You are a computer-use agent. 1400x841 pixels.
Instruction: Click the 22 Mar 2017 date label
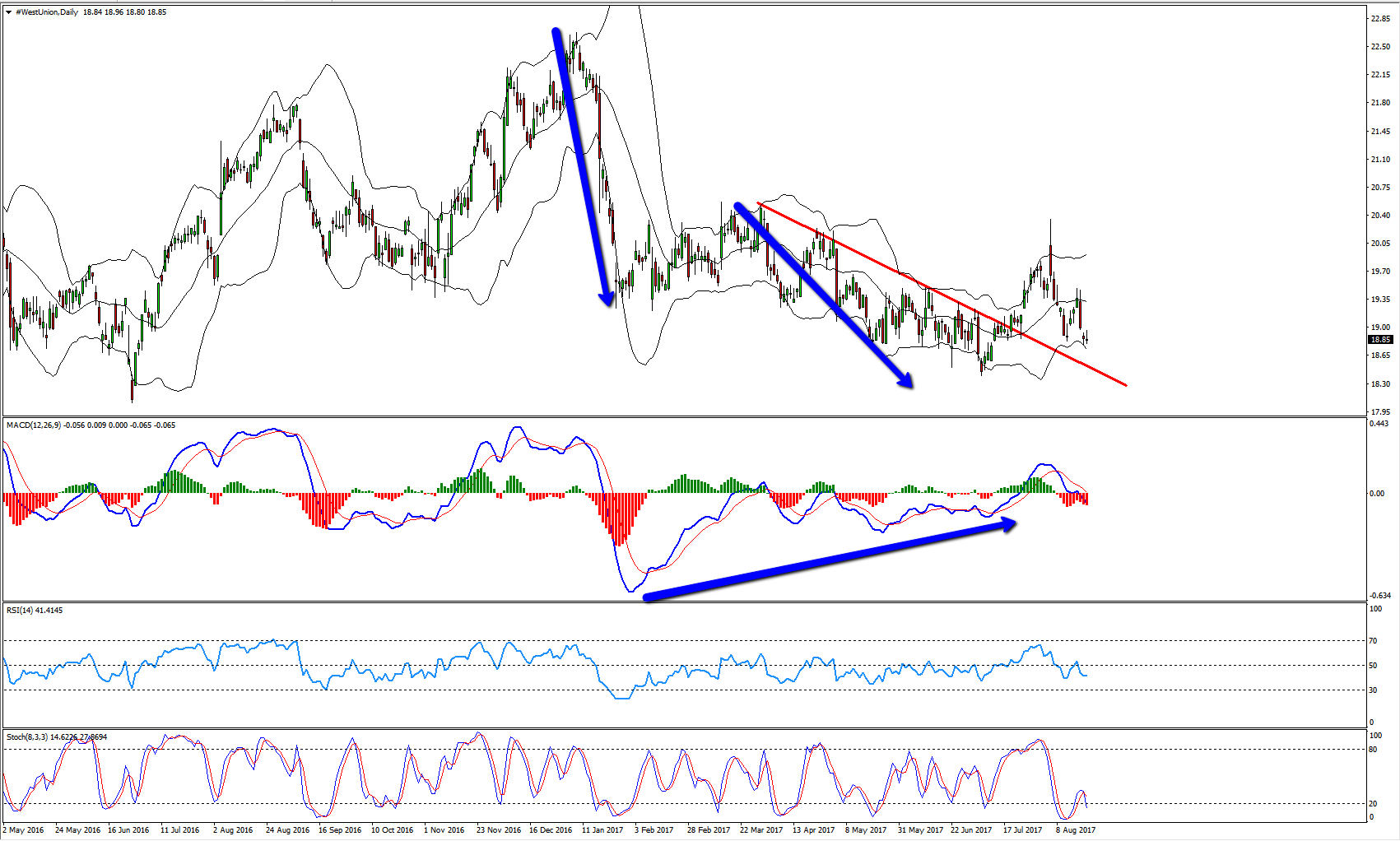pos(761,829)
